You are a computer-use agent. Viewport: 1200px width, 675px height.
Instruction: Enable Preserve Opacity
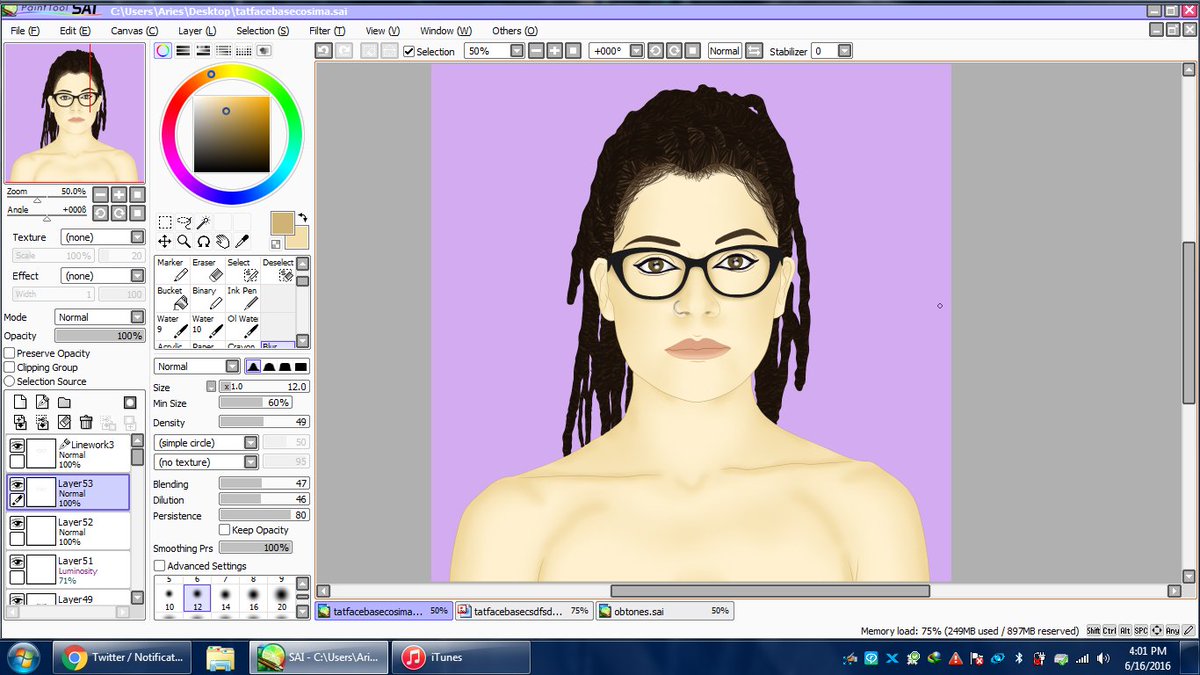[9, 353]
